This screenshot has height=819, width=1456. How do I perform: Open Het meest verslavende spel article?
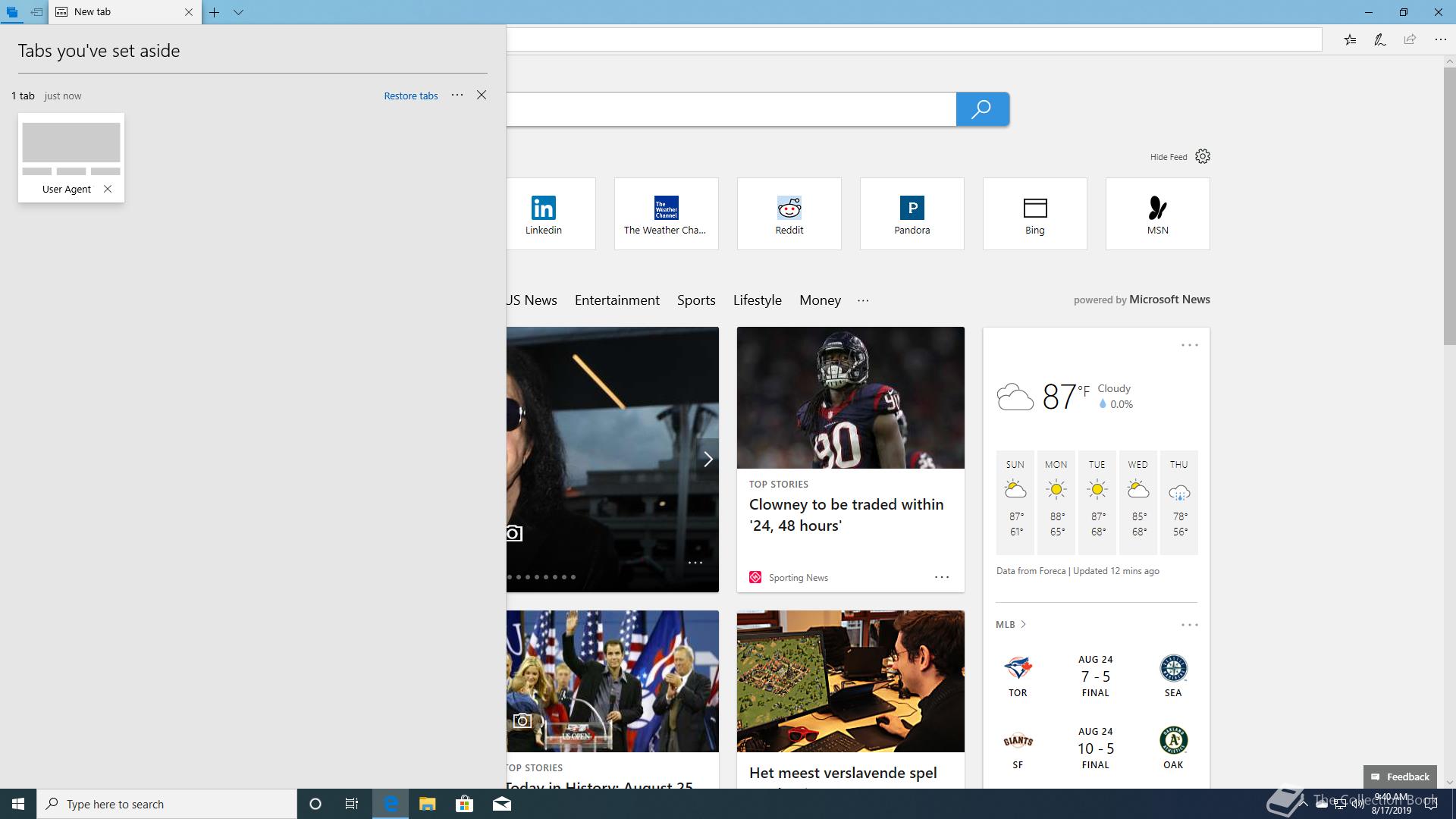(x=843, y=773)
